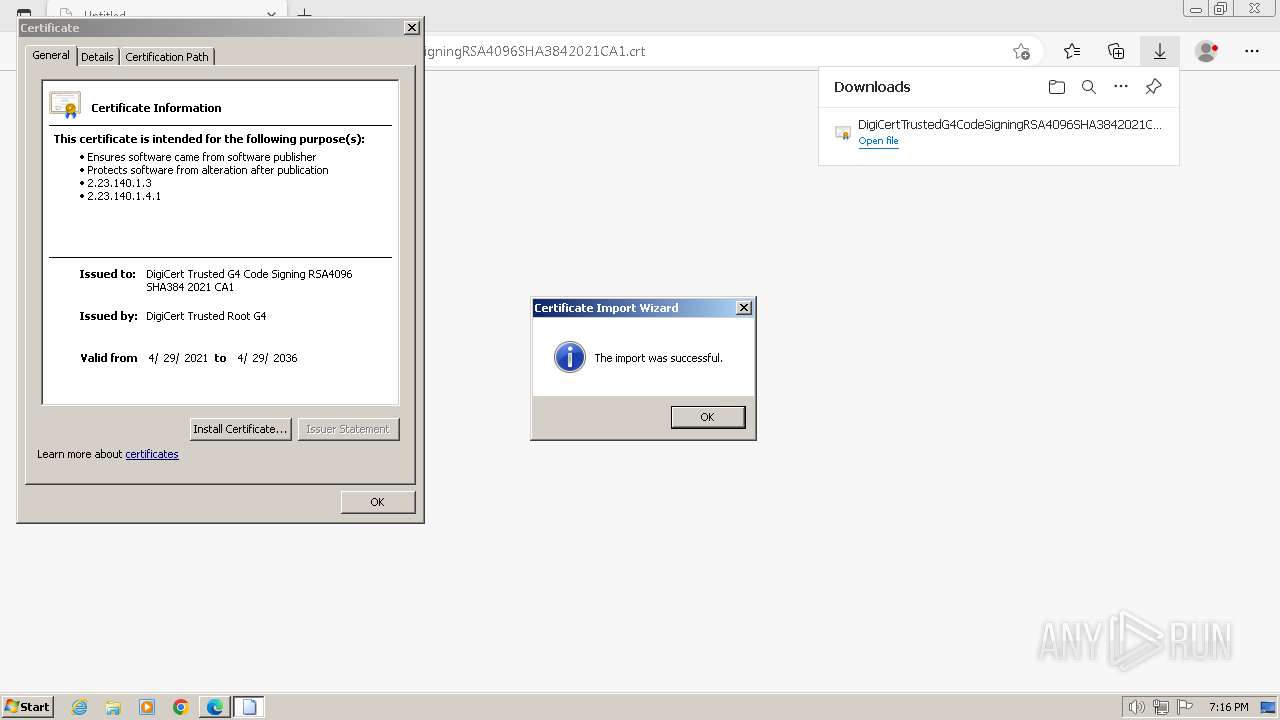Search downloads with magnifier icon
Viewport: 1280px width, 720px height.
[x=1089, y=87]
